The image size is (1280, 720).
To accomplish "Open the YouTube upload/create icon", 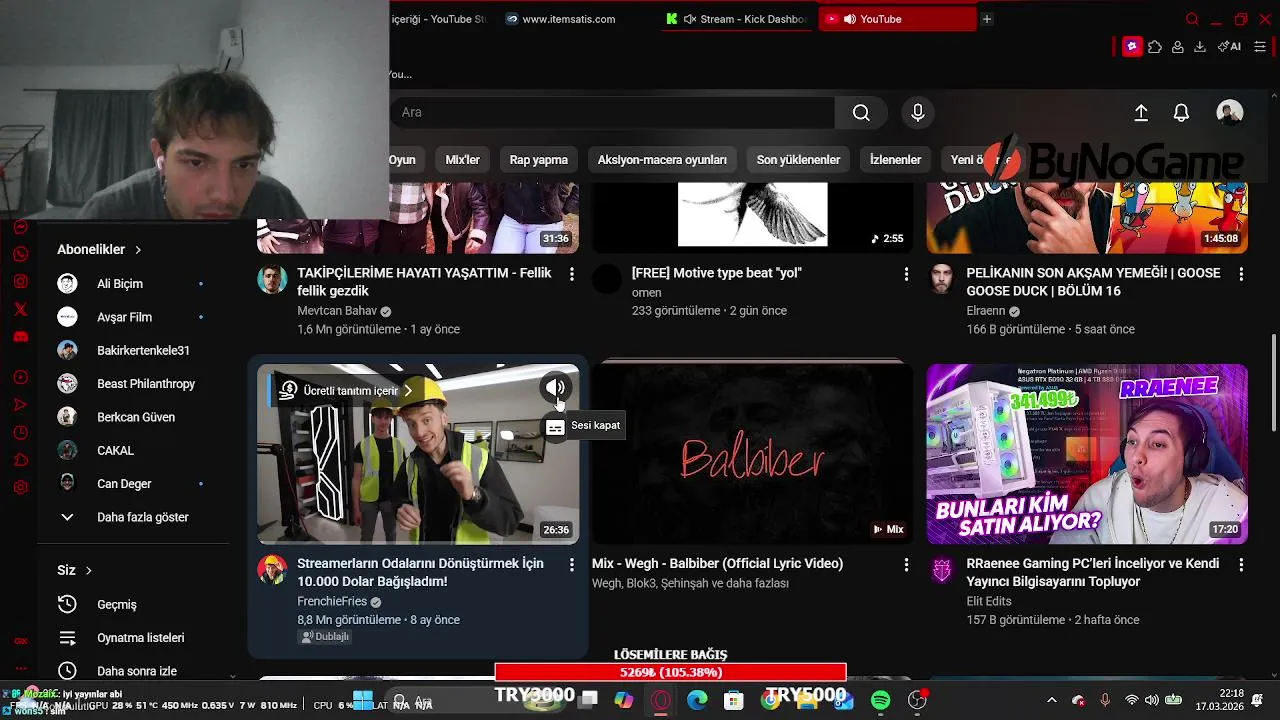I will pos(1141,113).
